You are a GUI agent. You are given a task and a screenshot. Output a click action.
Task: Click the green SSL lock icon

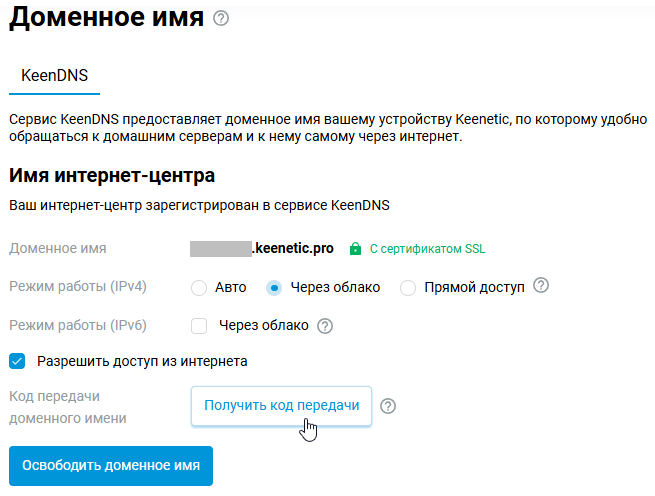pyautogui.click(x=355, y=249)
